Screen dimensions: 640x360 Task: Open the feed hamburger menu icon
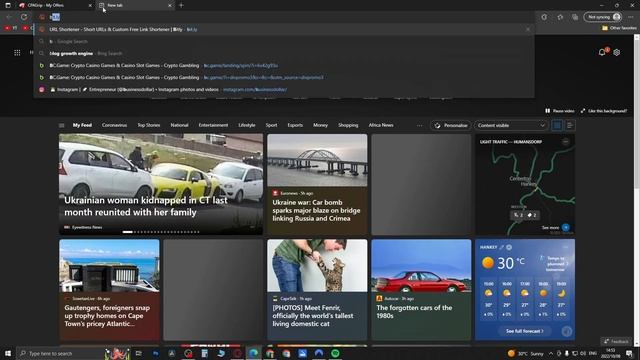[x=62, y=125]
